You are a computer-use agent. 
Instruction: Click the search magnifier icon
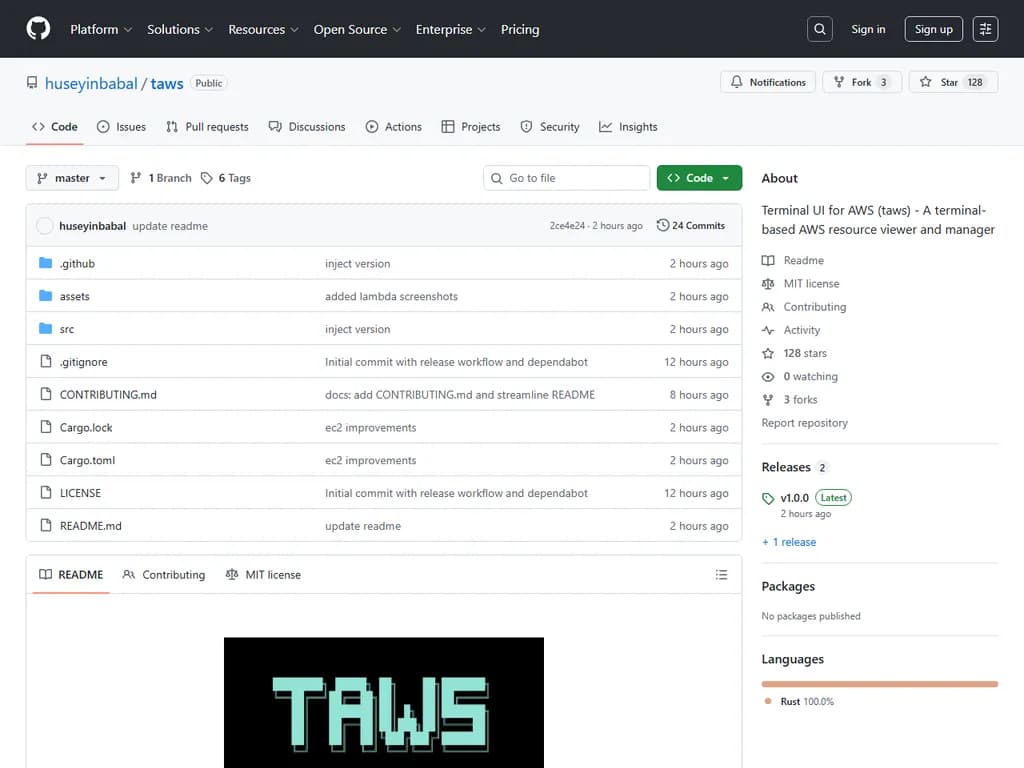[x=819, y=28]
